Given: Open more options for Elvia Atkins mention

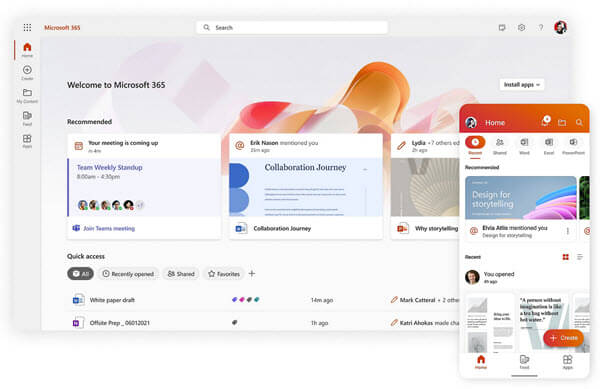Looking at the screenshot, I should click(568, 231).
